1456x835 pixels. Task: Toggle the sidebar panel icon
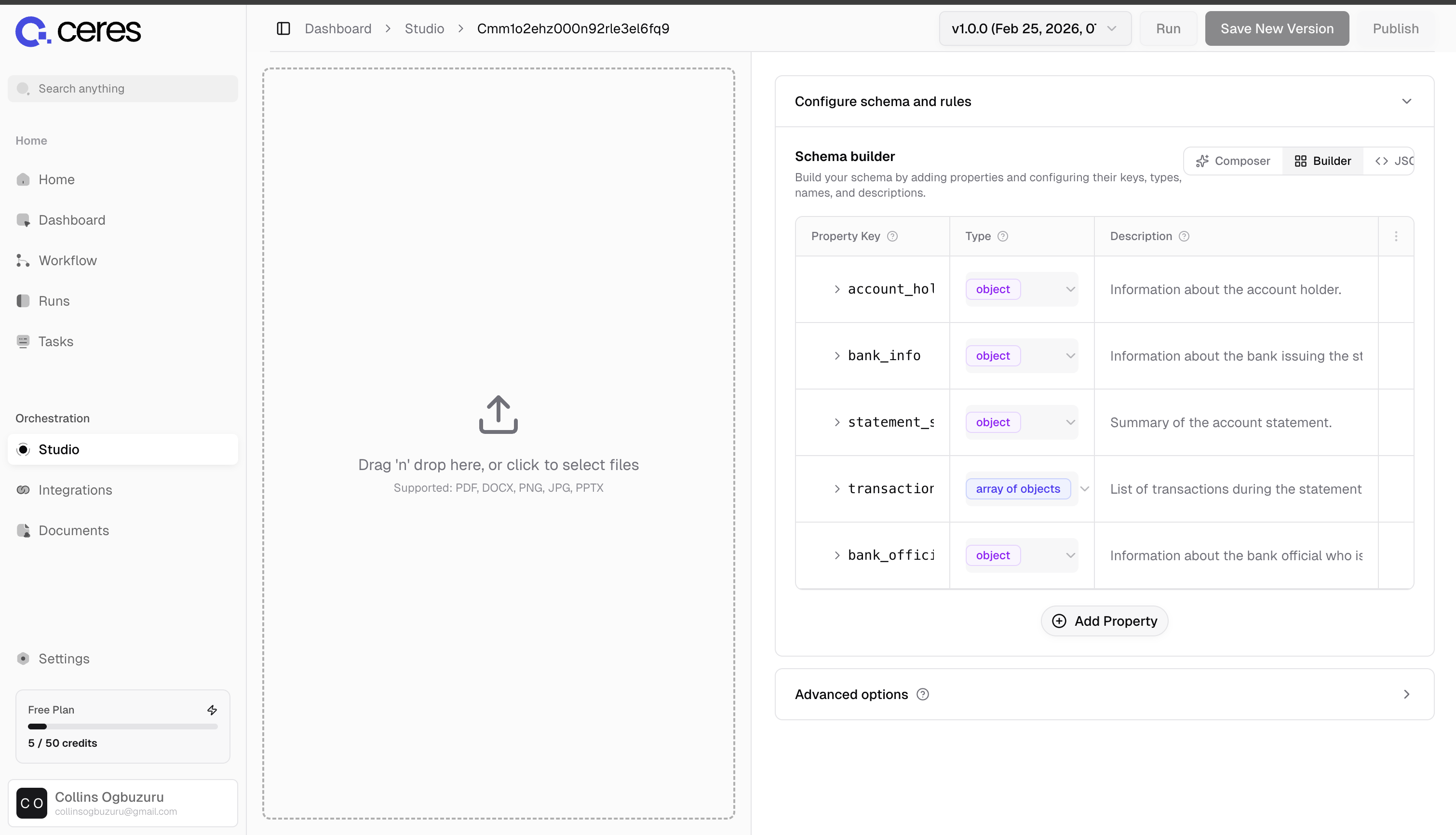pos(283,28)
